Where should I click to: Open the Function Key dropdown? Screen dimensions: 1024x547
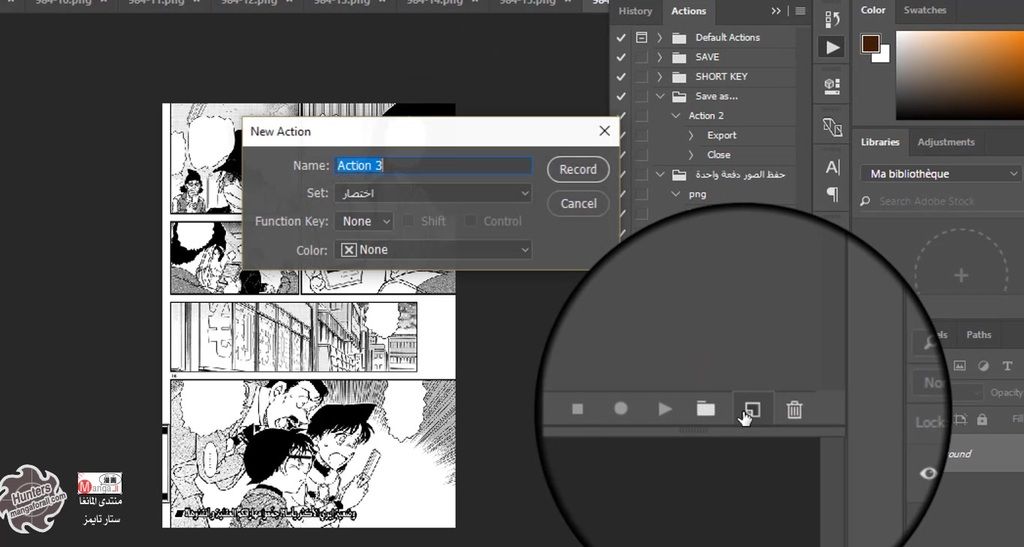[364, 221]
